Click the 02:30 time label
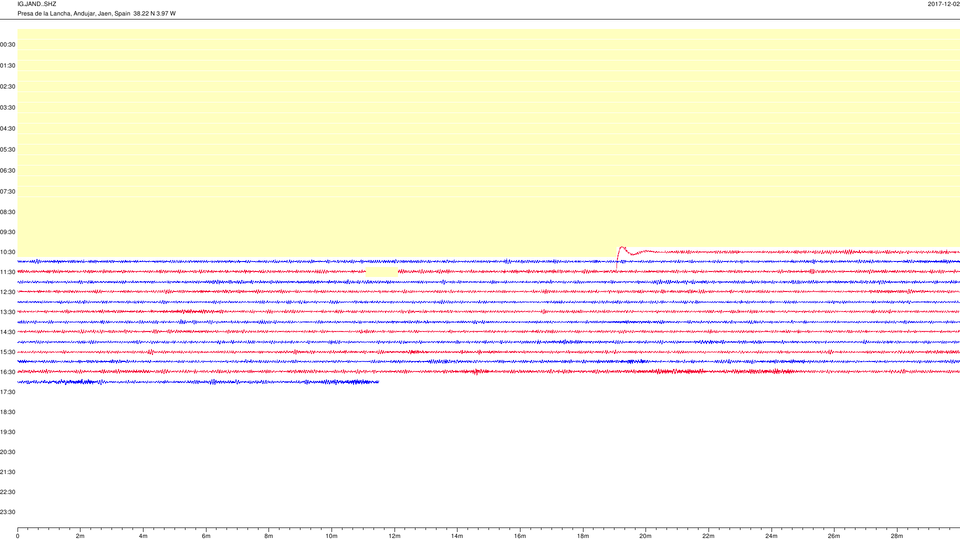Screen dimensions: 960x540 click(x=8, y=86)
